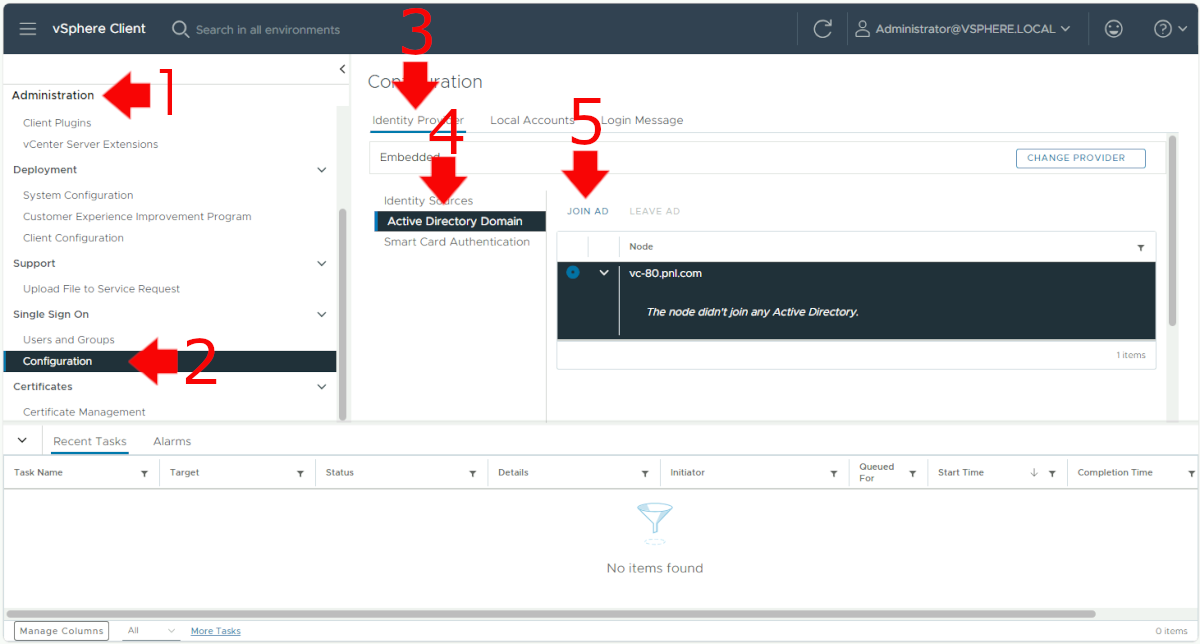
Task: Collapse the Support section
Action: click(322, 264)
